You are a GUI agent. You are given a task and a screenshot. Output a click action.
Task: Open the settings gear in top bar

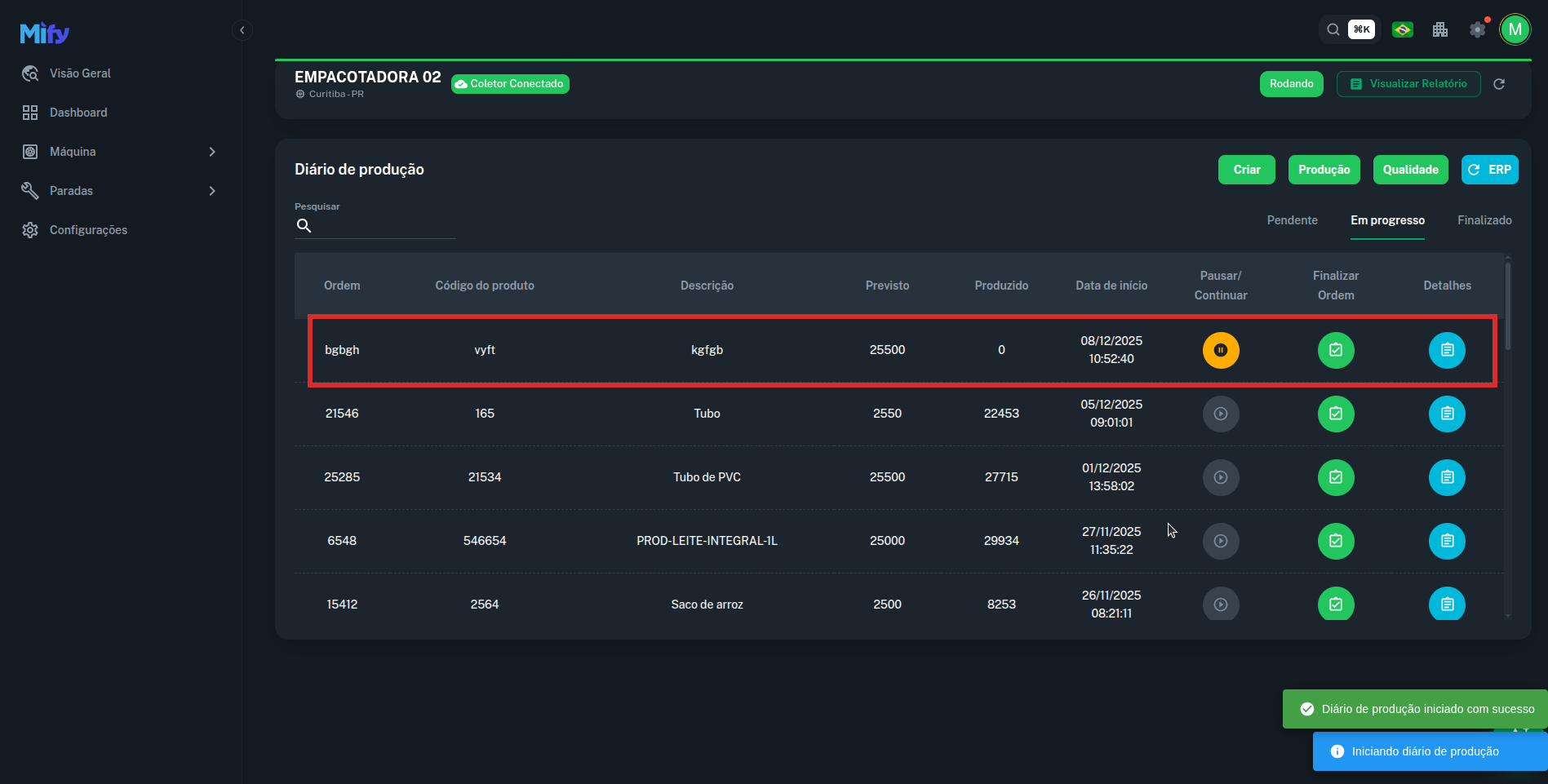click(1477, 30)
